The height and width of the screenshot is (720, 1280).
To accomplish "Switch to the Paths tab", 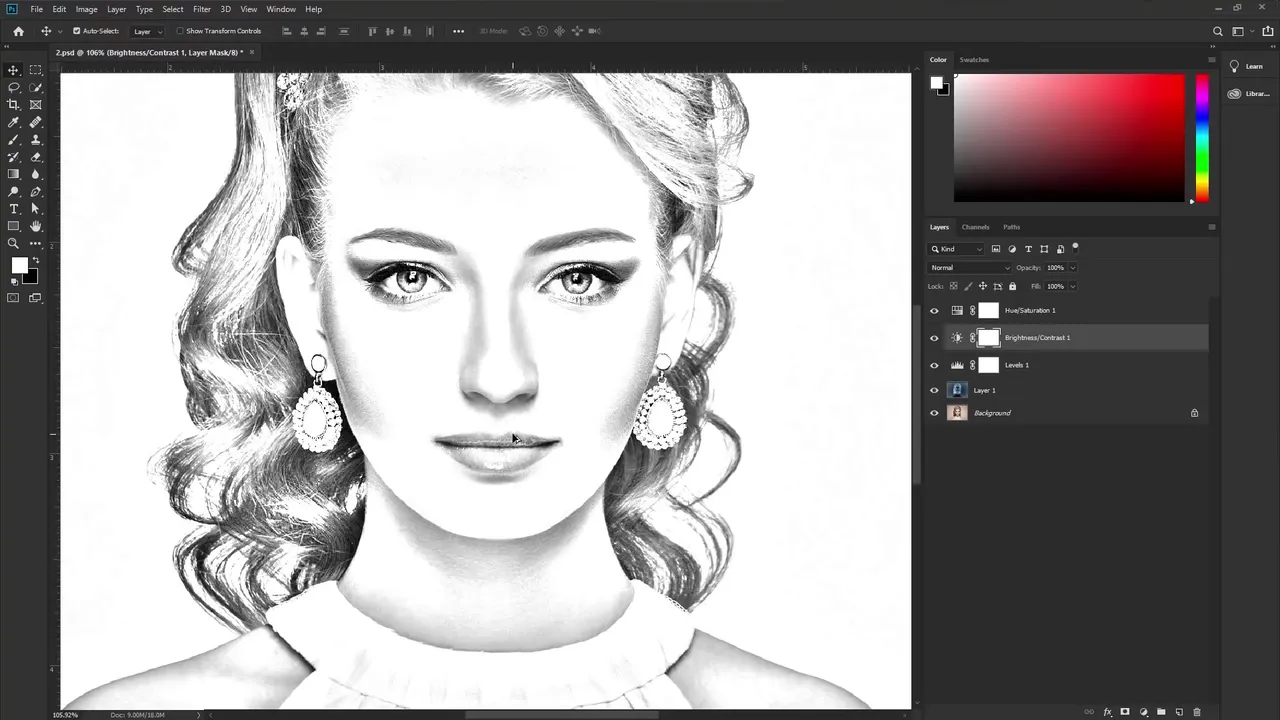I will tap(1012, 227).
